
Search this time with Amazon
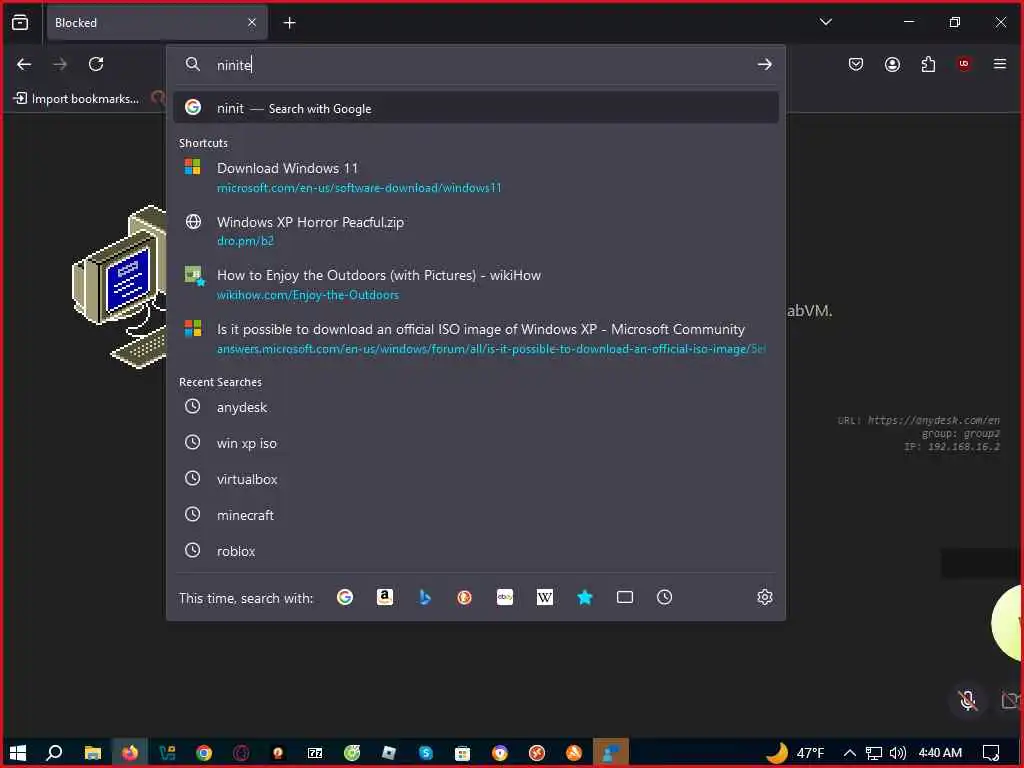click(x=385, y=597)
